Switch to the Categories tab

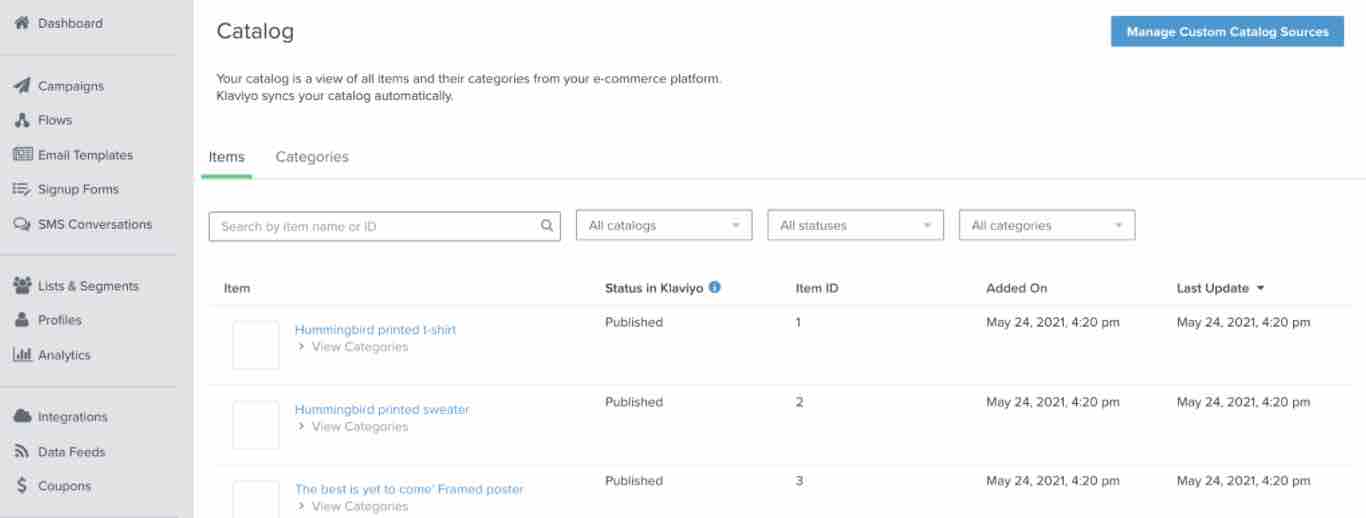click(x=312, y=157)
